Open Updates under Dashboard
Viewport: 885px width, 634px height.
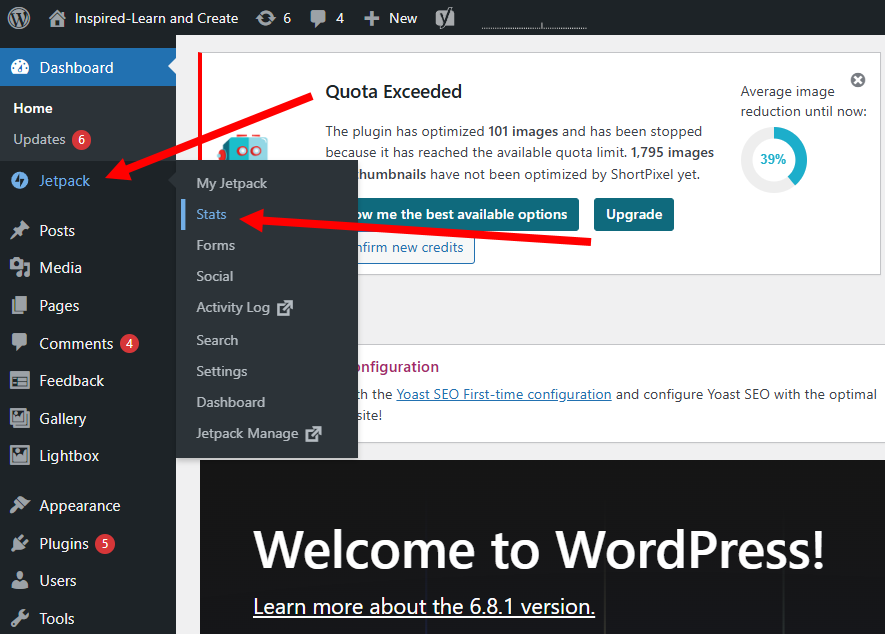(40, 139)
